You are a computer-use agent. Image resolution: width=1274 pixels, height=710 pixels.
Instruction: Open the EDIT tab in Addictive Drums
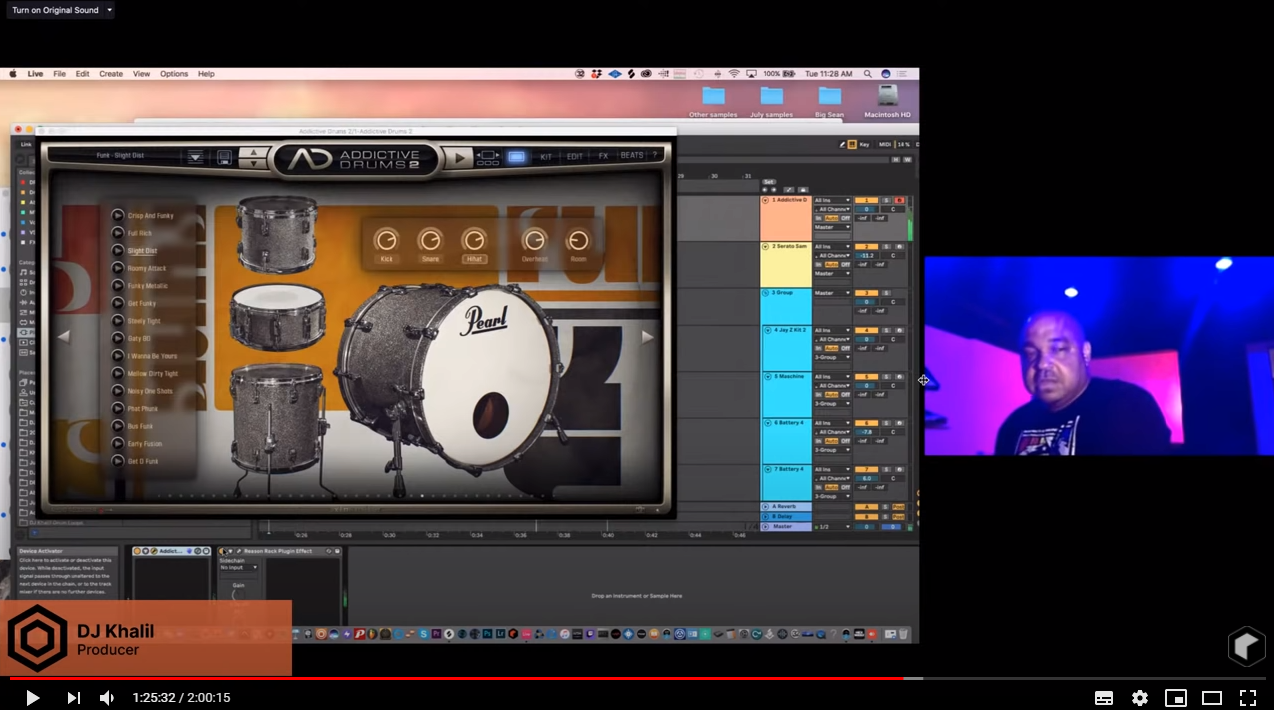(x=575, y=156)
